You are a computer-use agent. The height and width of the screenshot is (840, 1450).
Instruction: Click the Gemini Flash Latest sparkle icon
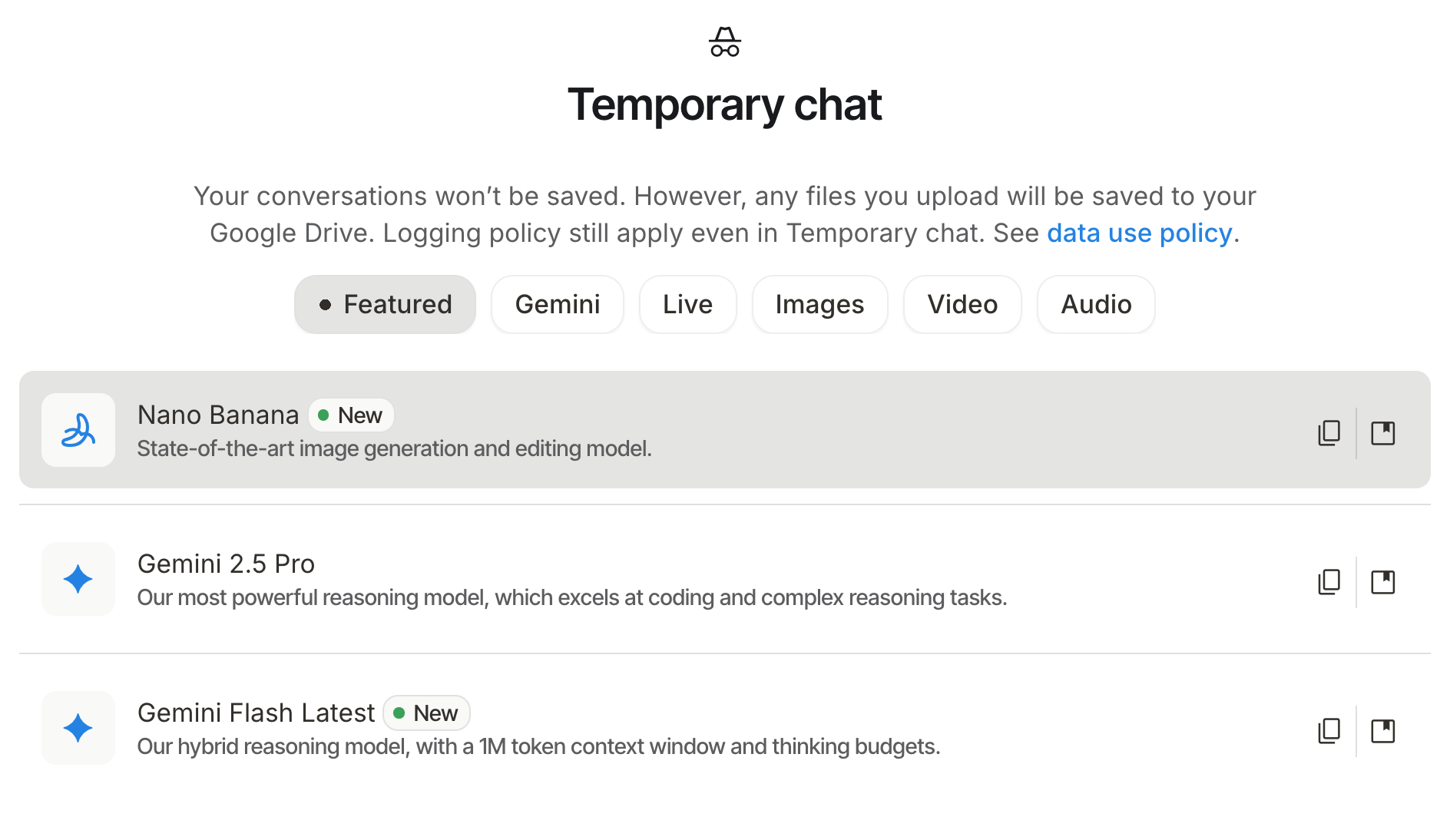78,728
